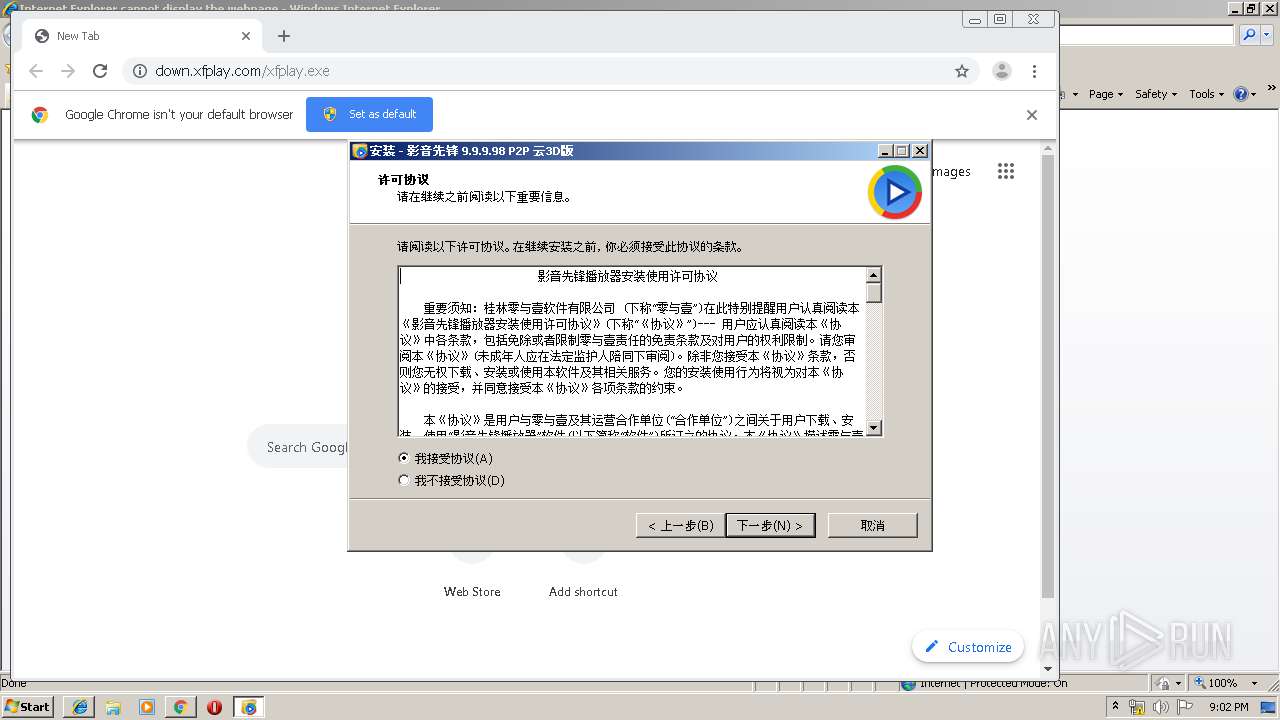Maximize the Chrome window
Screen dimensions: 1280x720
[x=1000, y=19]
